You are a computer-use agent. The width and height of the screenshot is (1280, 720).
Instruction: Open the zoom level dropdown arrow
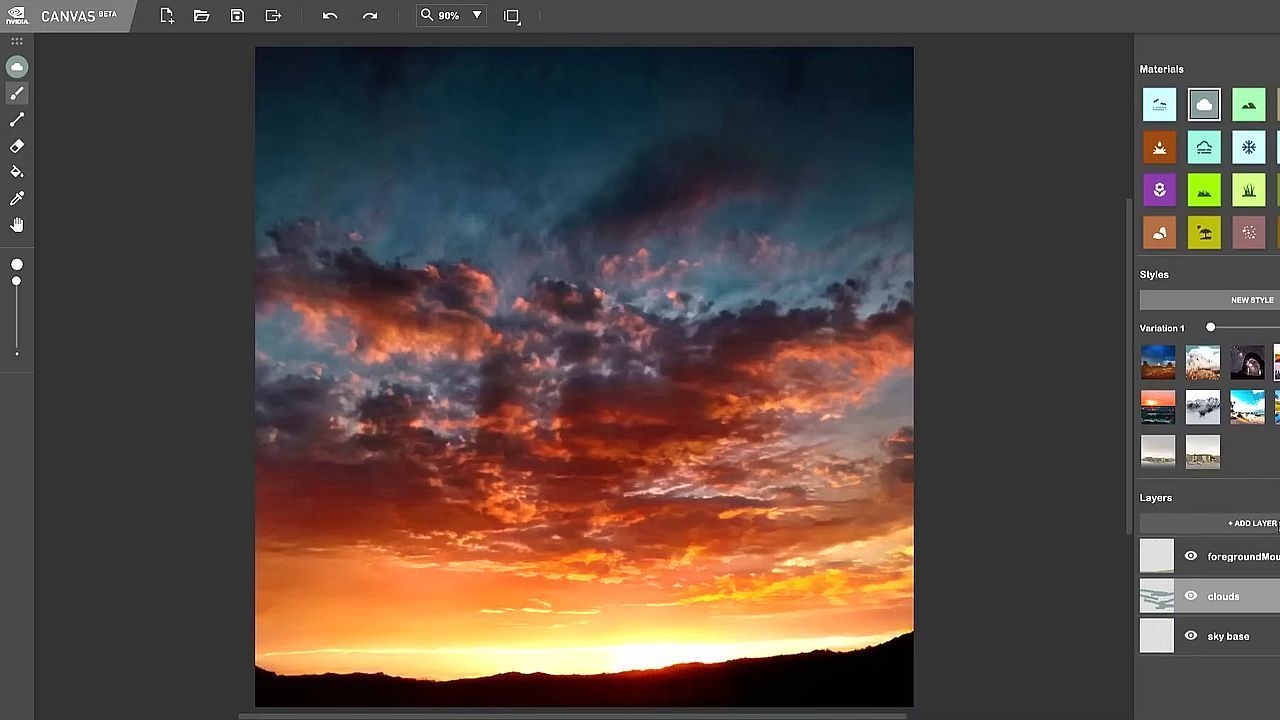(x=477, y=16)
